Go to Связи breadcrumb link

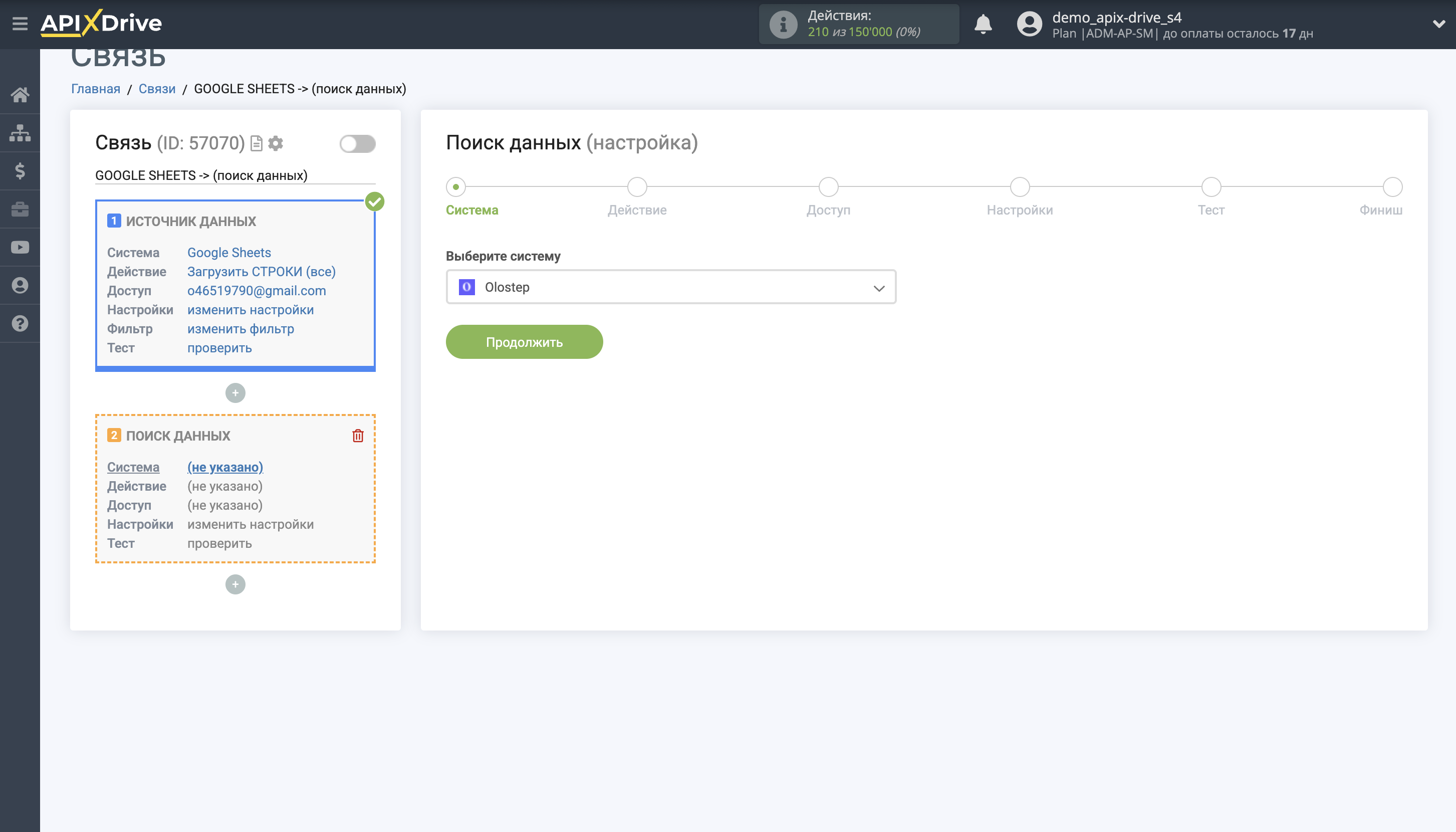pos(156,89)
